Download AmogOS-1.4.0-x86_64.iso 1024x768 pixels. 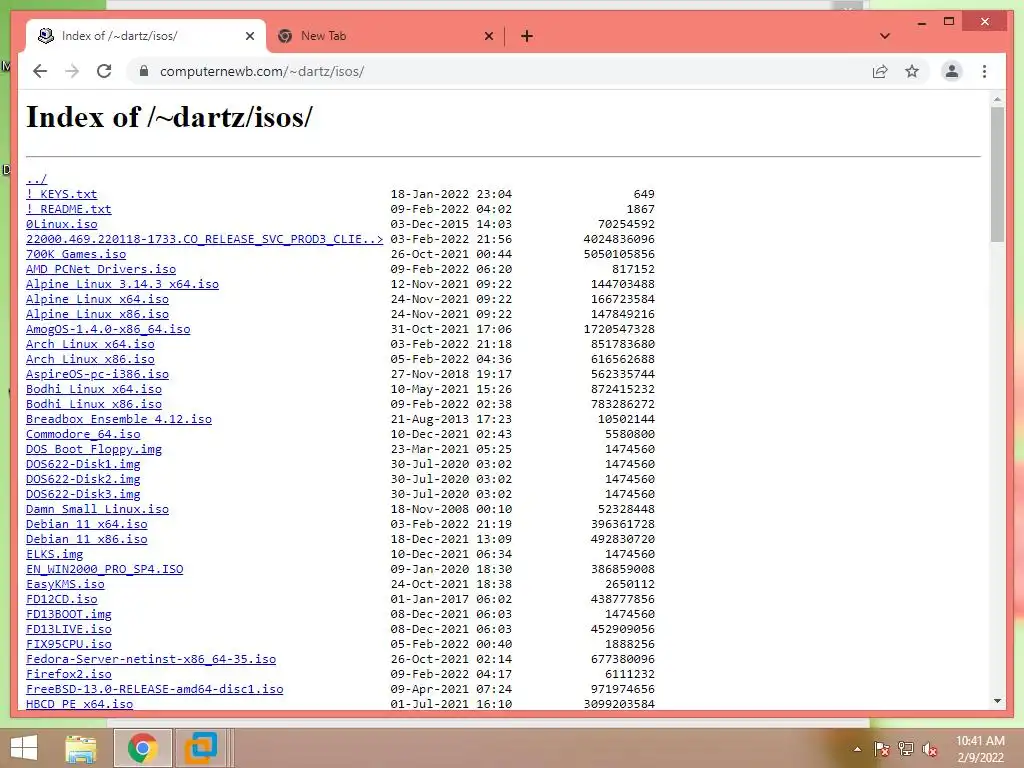(x=108, y=329)
